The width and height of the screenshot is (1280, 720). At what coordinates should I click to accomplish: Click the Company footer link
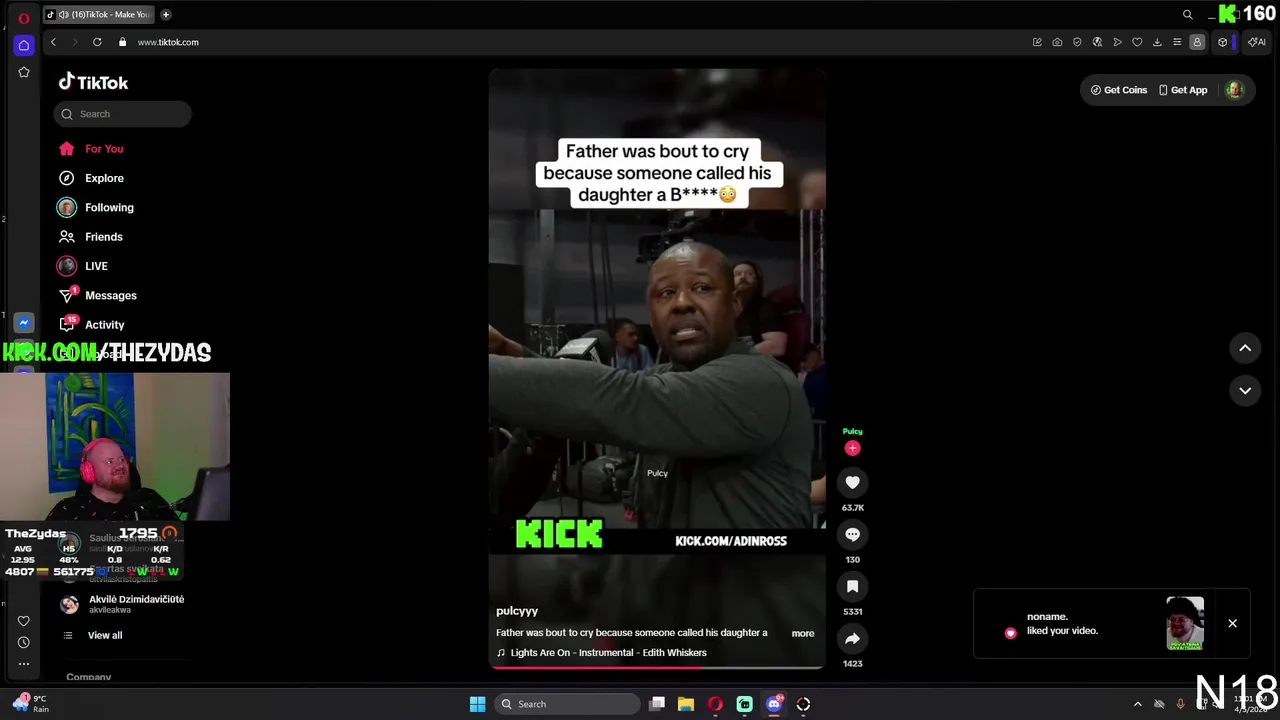[89, 677]
